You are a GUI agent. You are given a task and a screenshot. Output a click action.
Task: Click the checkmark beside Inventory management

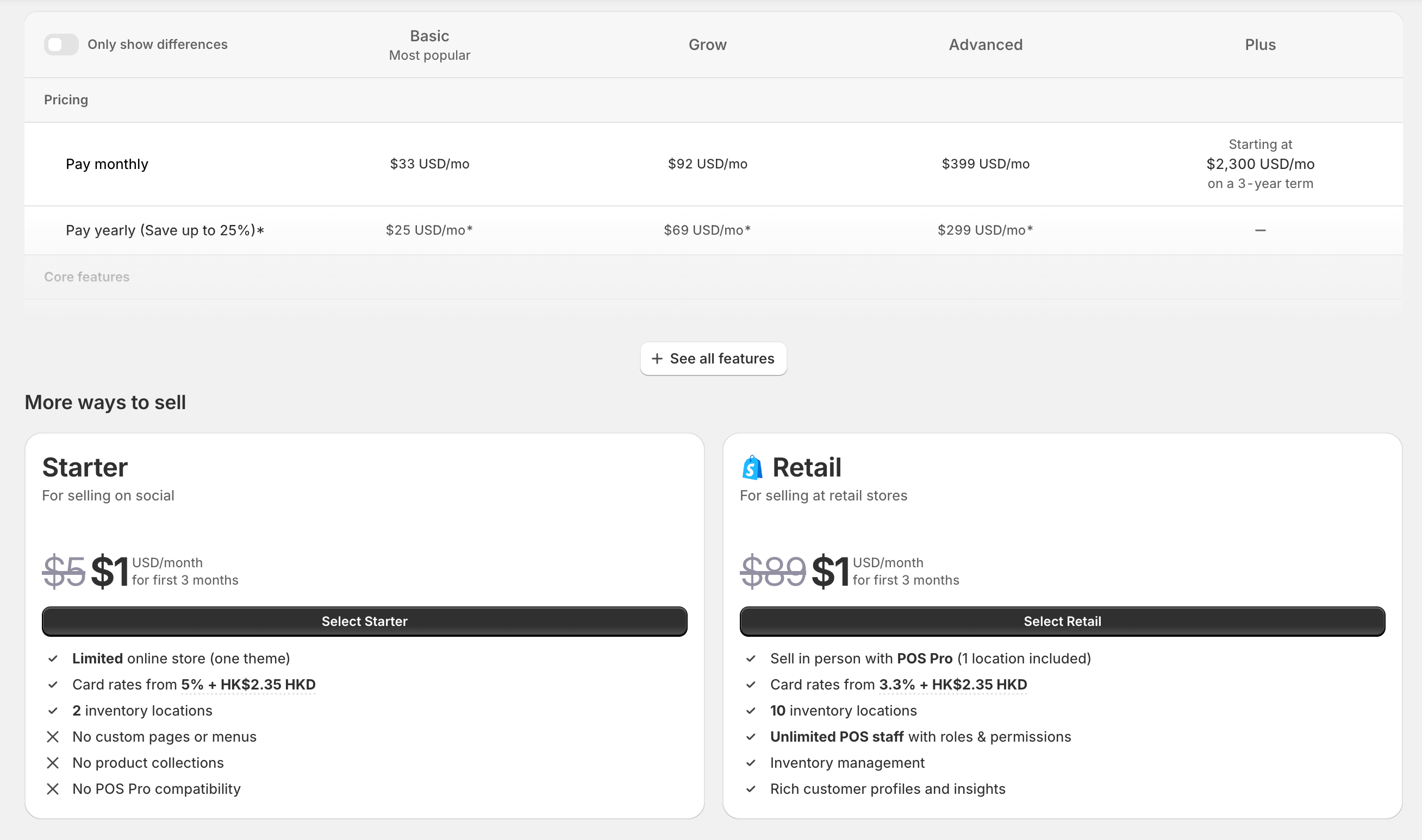click(751, 762)
